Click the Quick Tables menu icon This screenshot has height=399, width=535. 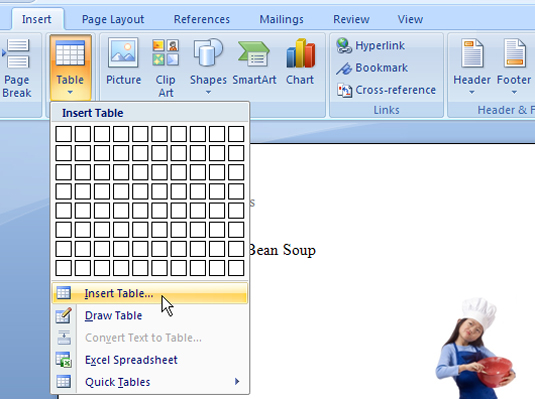tap(63, 382)
